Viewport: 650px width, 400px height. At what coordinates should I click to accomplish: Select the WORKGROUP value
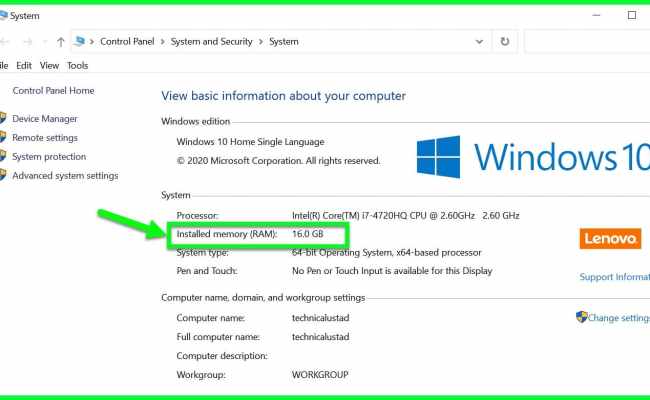320,375
